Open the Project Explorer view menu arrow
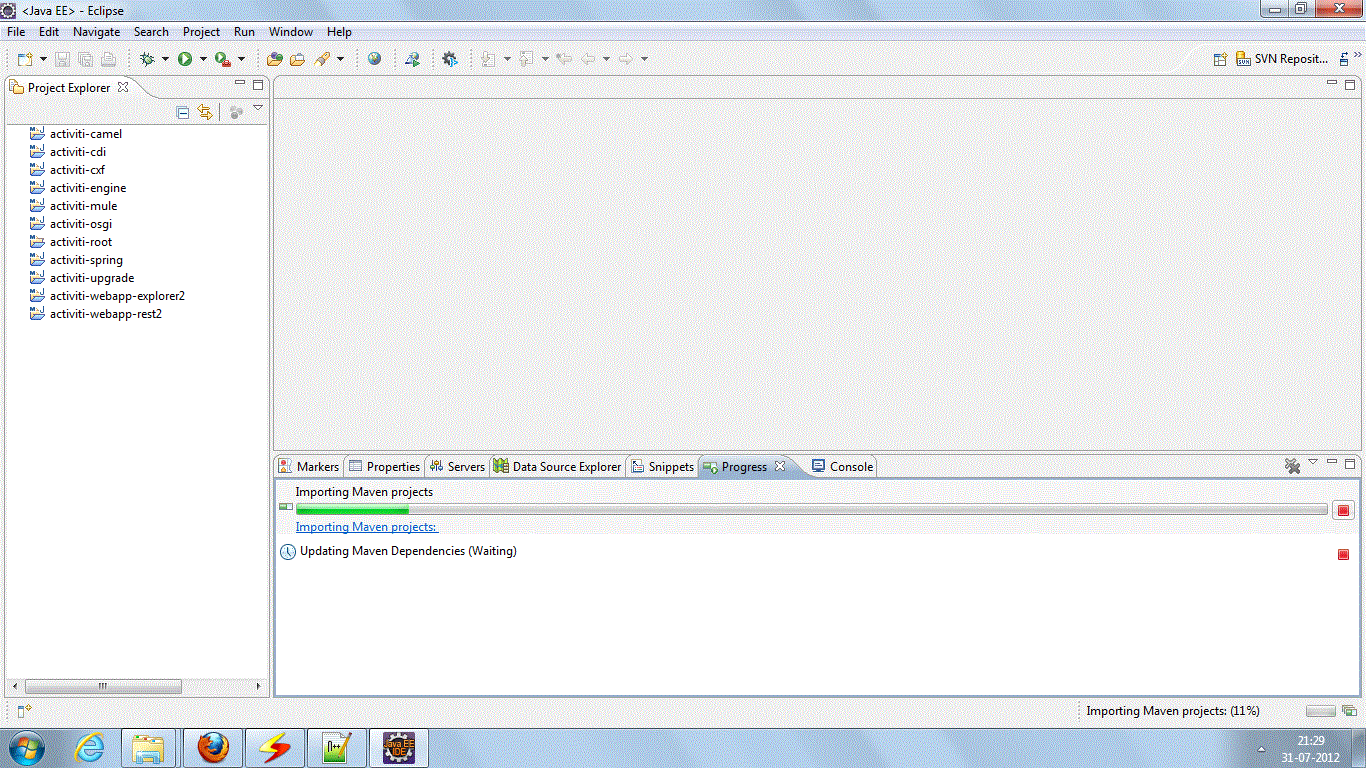This screenshot has height=768, width=1366. tap(258, 109)
